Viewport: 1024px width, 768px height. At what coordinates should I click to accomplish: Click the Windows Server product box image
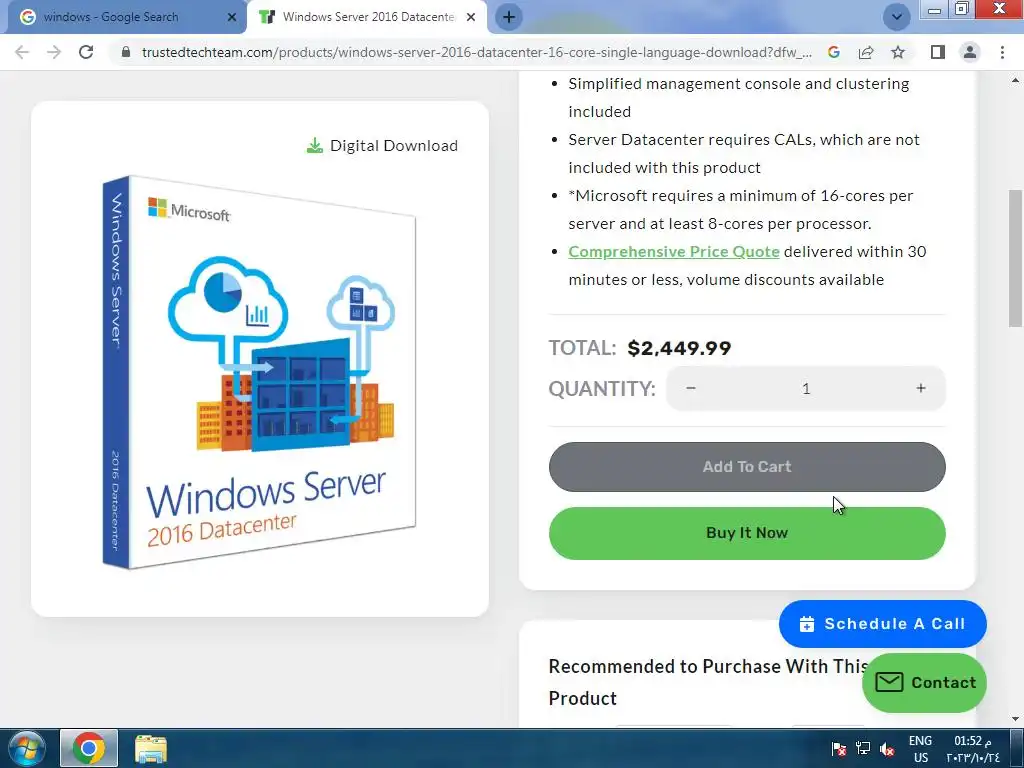pyautogui.click(x=259, y=372)
